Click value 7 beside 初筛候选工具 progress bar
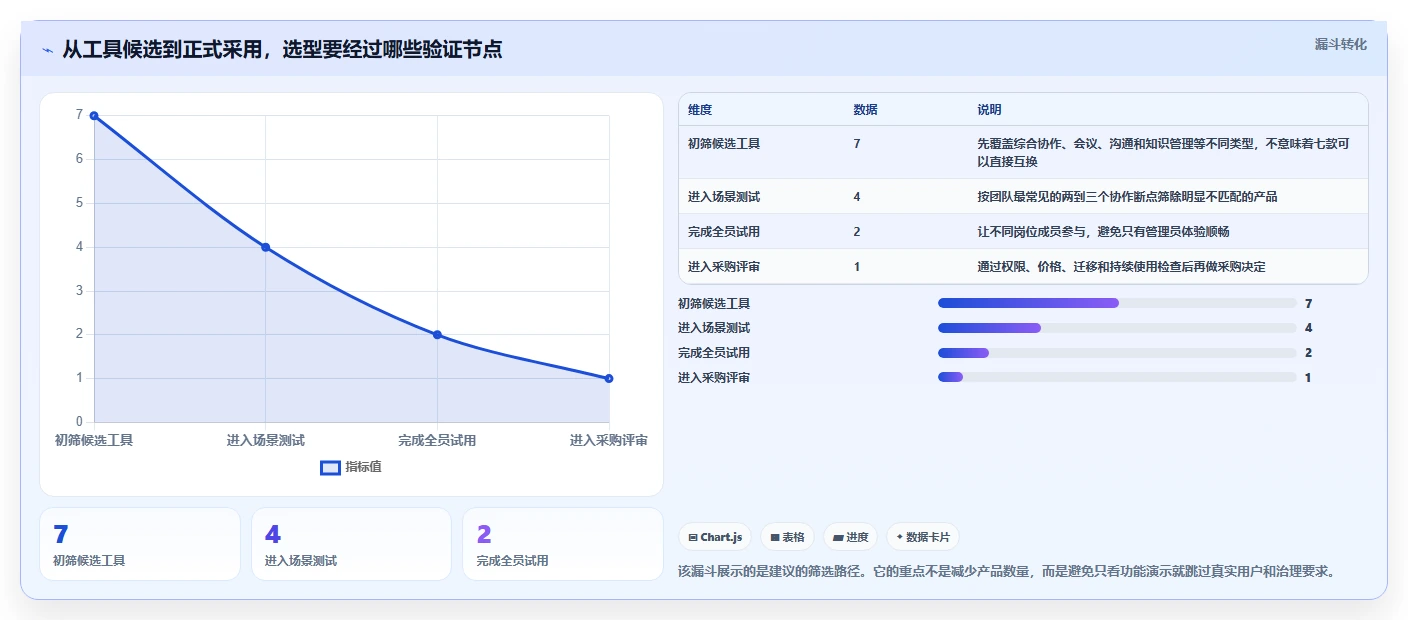The height and width of the screenshot is (620, 1408). 1308,303
